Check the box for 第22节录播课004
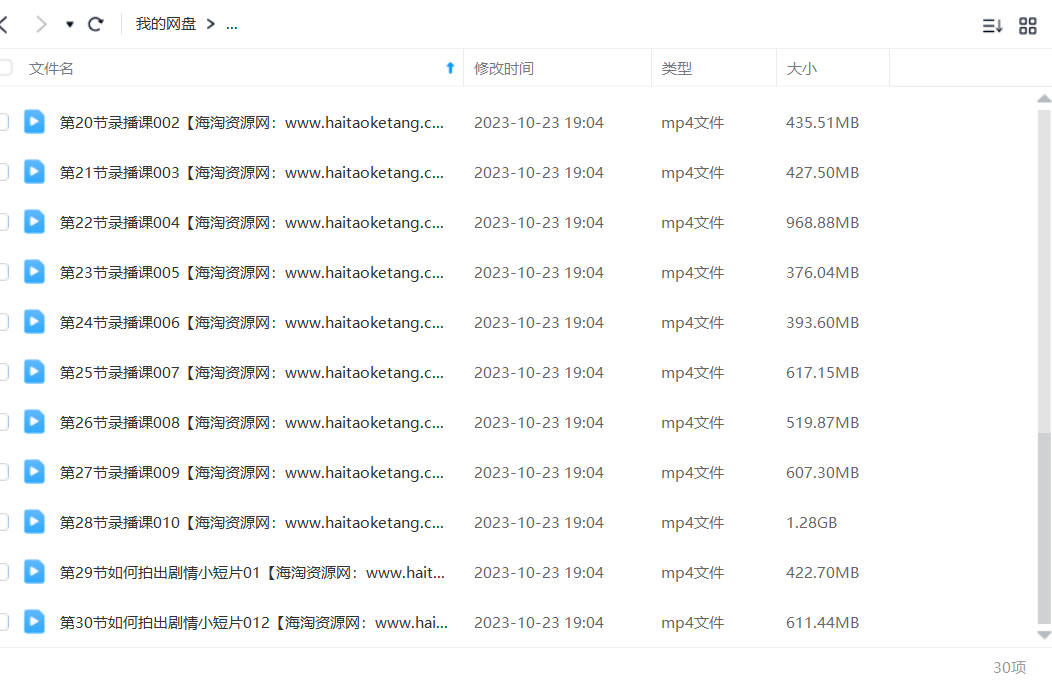The width and height of the screenshot is (1052, 681). [x=3, y=222]
